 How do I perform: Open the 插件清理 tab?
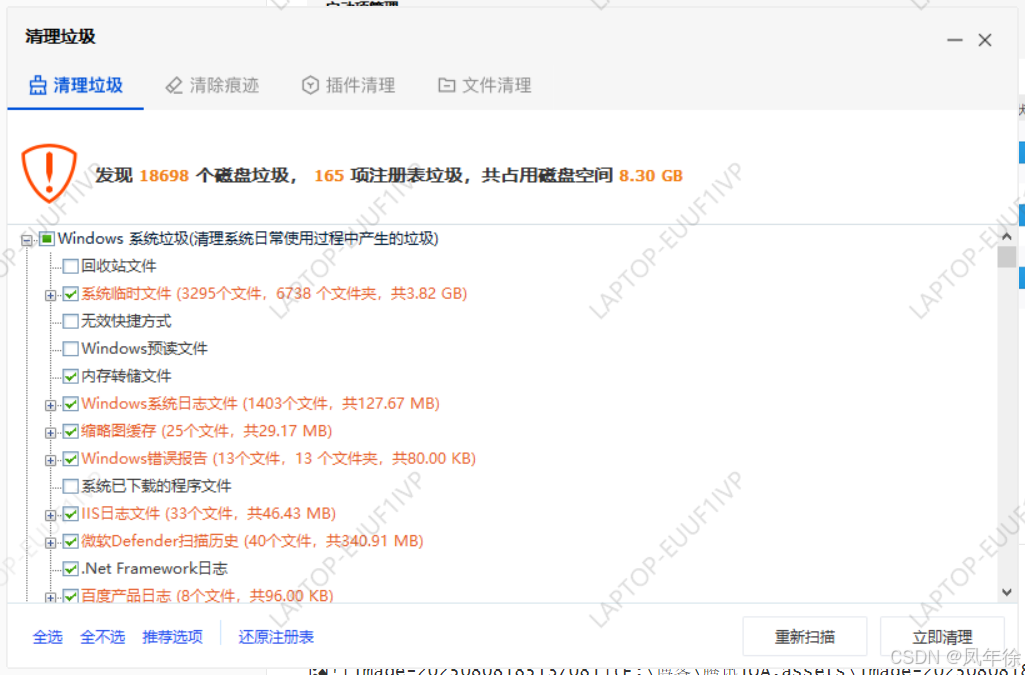pos(348,86)
